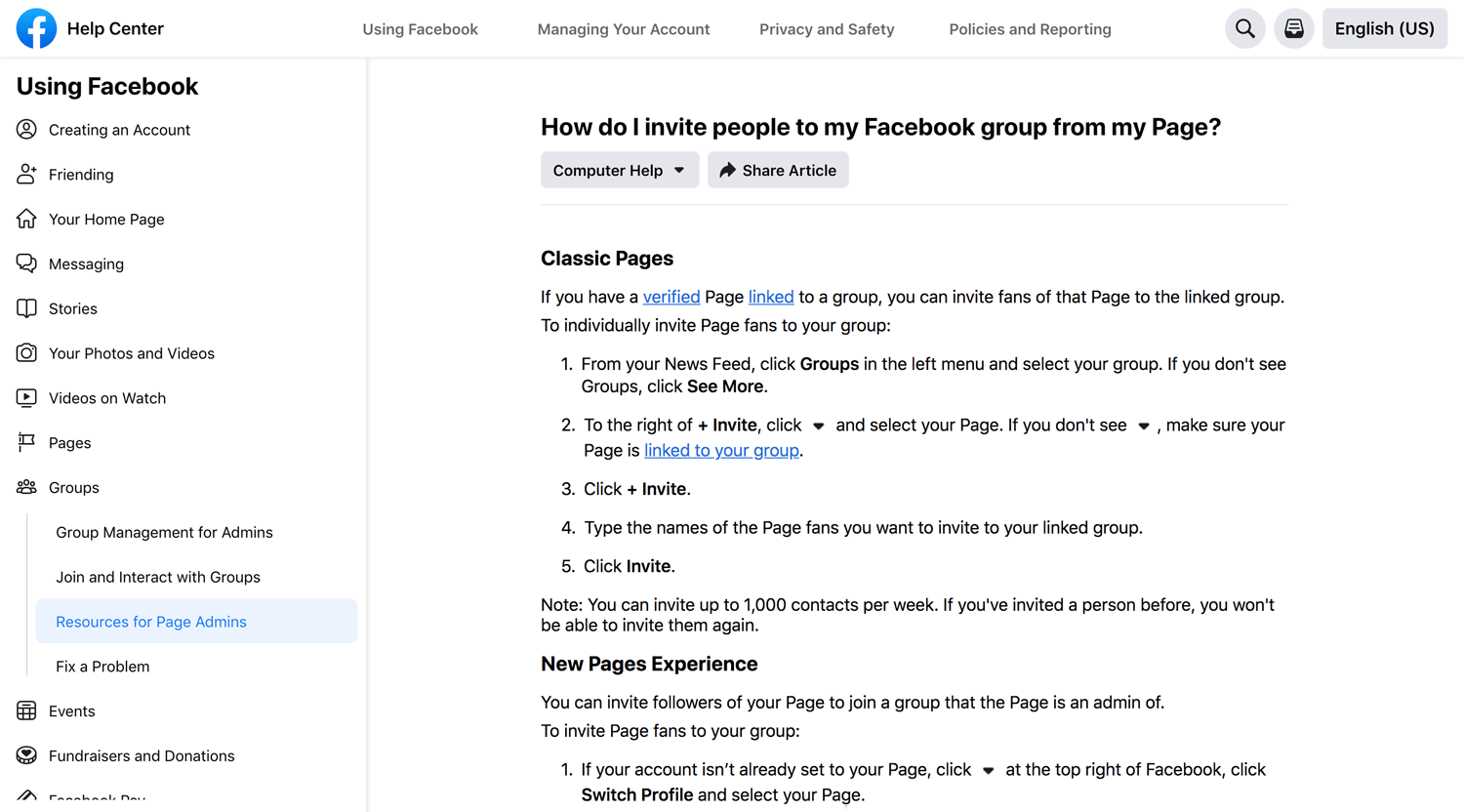Click the Stories book icon

coord(26,308)
